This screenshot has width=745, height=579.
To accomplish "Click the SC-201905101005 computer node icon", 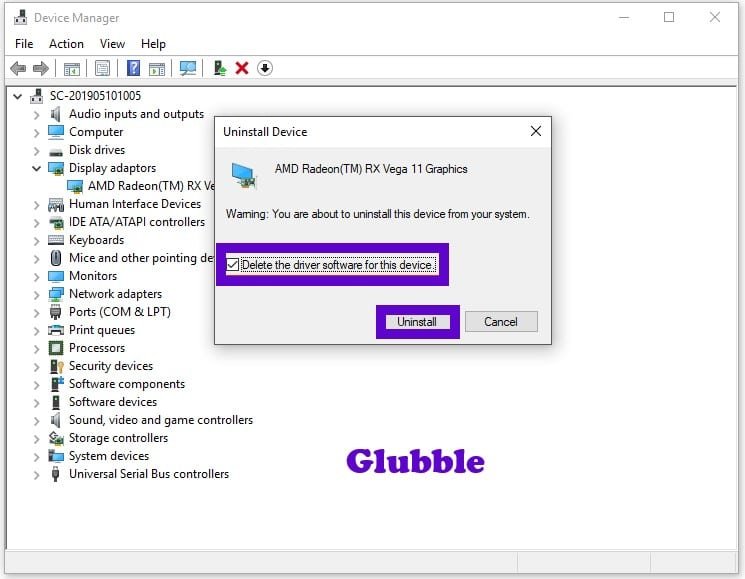I will pyautogui.click(x=37, y=95).
